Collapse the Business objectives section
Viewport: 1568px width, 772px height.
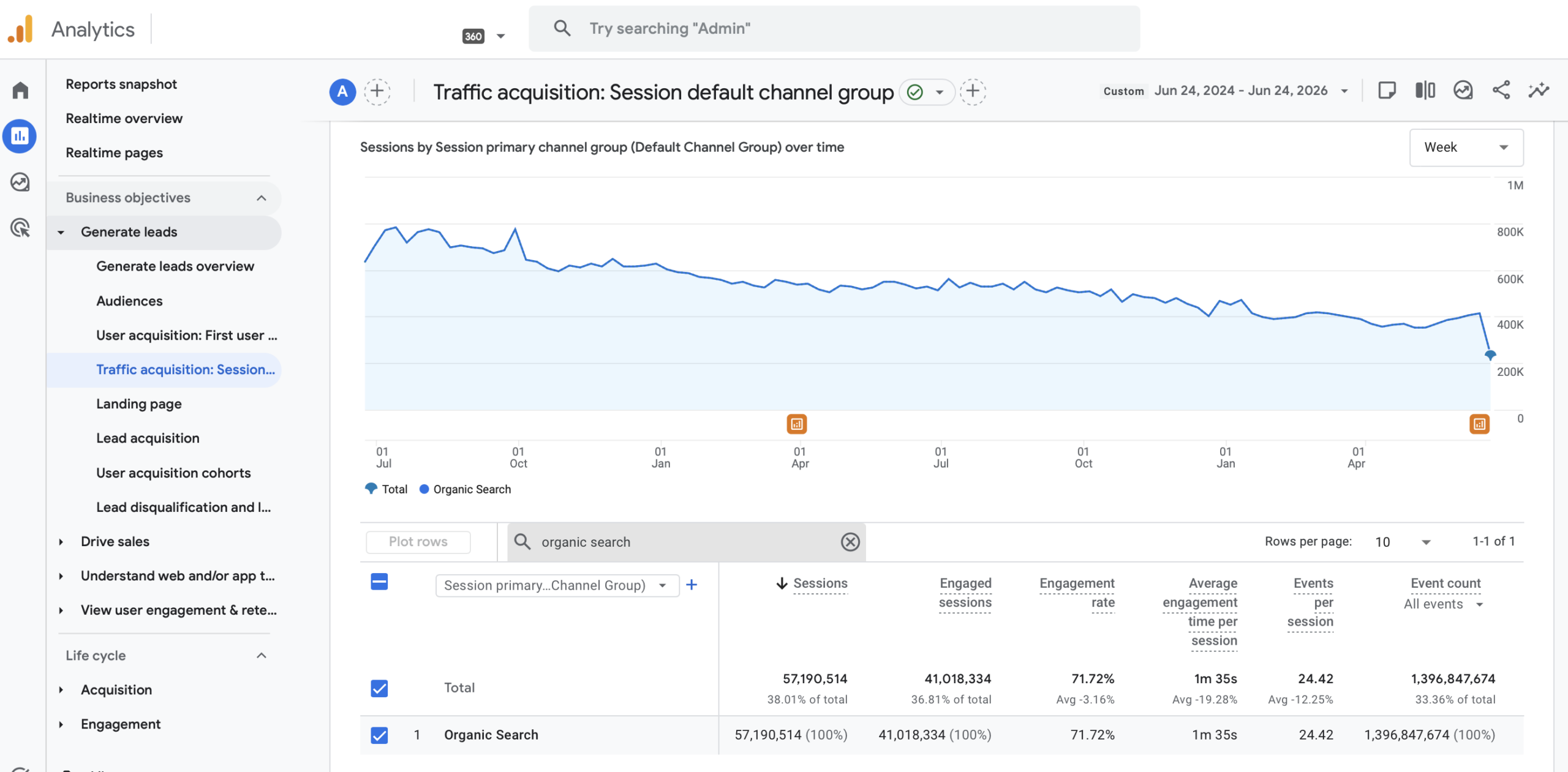[261, 198]
